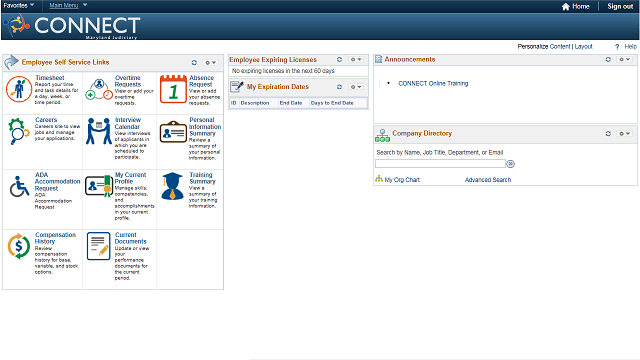Click the Current Documents notepad icon
This screenshot has width=640, height=360.
pos(99,246)
